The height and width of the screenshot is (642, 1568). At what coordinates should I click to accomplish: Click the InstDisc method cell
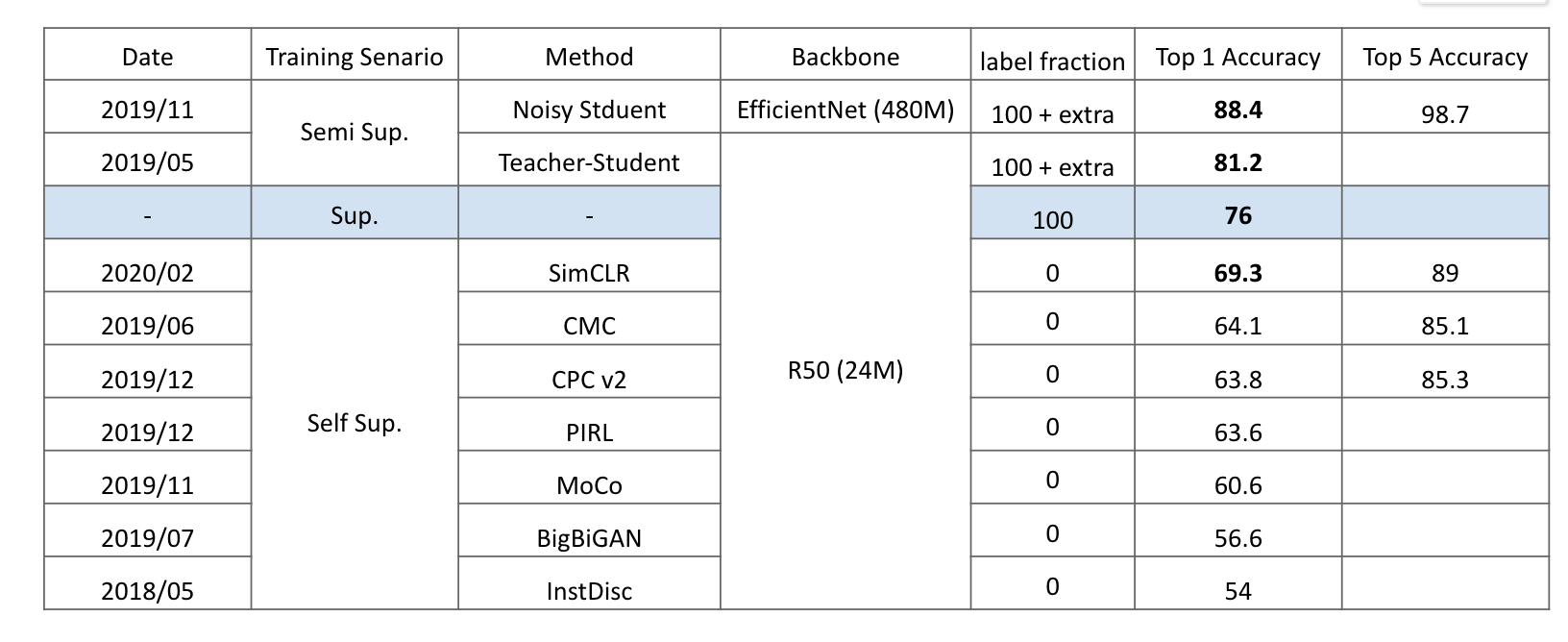[589, 591]
